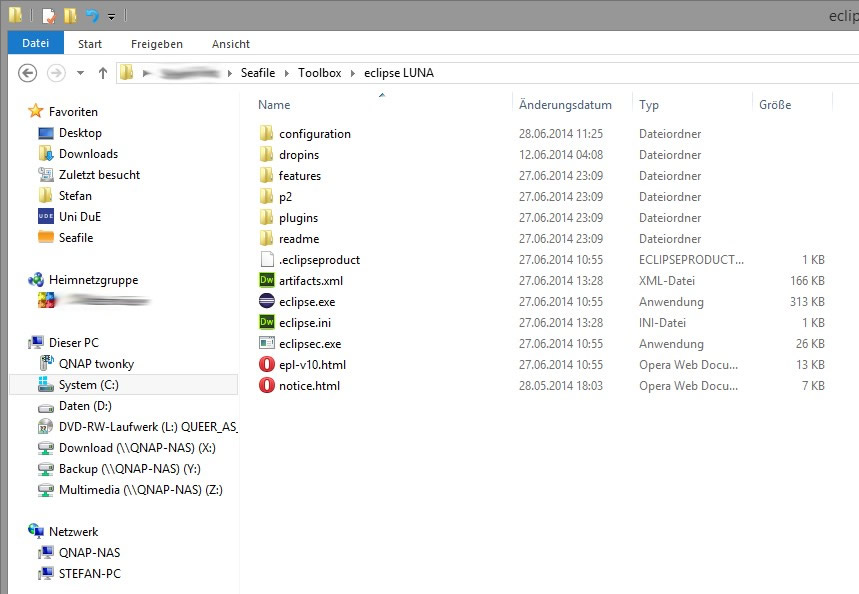Select Heimnetzgruppe in navigation pane
859x594 pixels.
[93, 280]
